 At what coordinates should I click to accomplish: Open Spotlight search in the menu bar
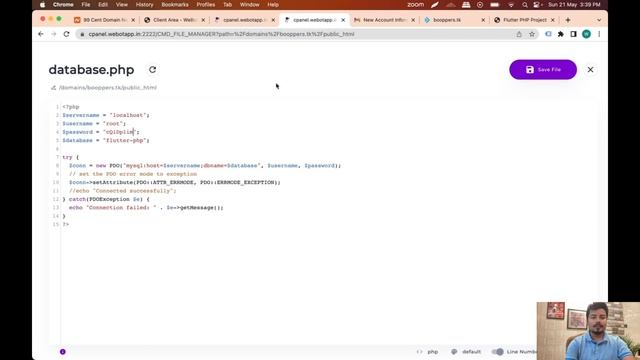point(525,4)
